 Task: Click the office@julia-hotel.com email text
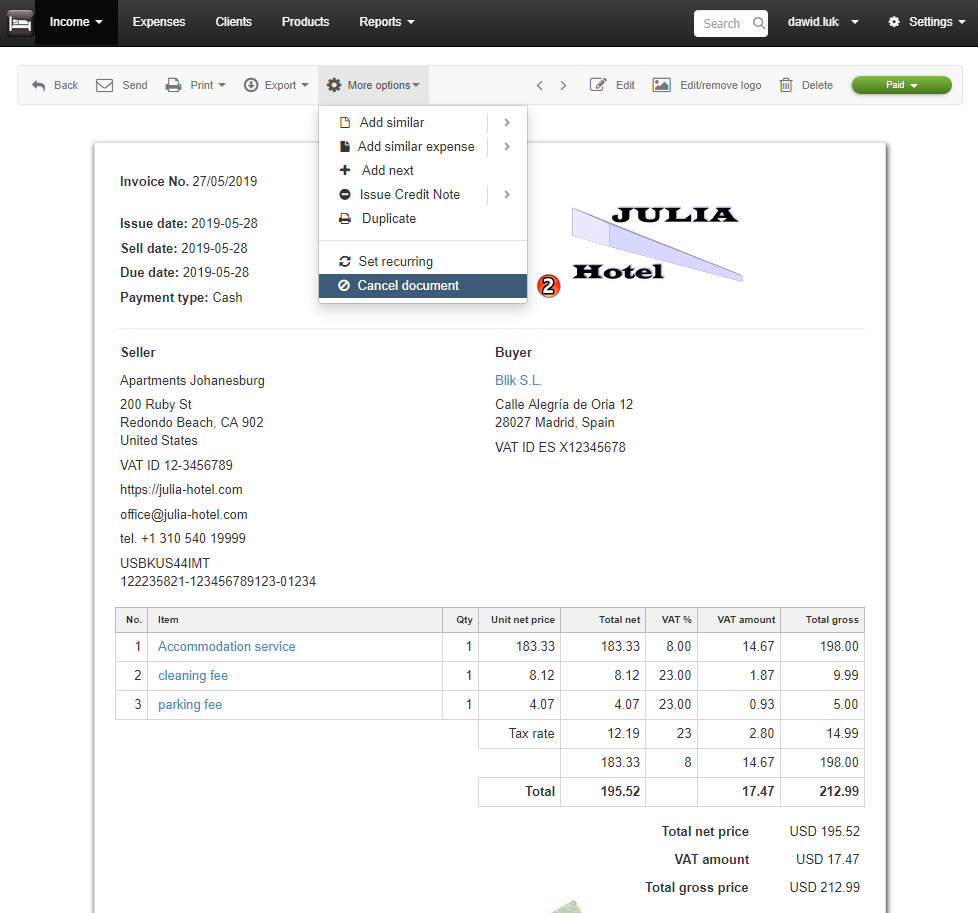[x=184, y=514]
